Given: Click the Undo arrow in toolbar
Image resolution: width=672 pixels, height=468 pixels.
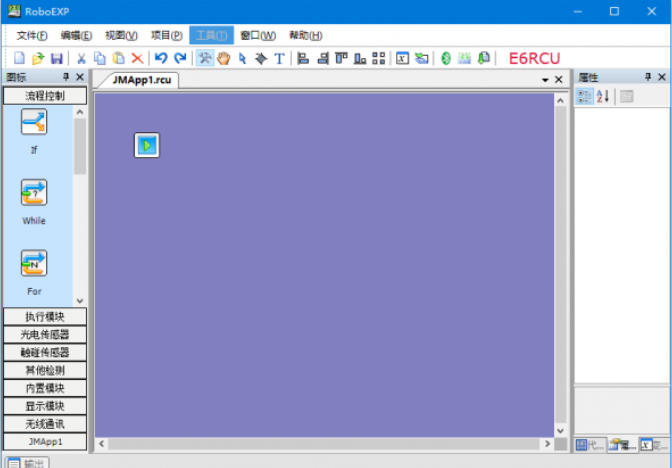Looking at the screenshot, I should [x=161, y=59].
